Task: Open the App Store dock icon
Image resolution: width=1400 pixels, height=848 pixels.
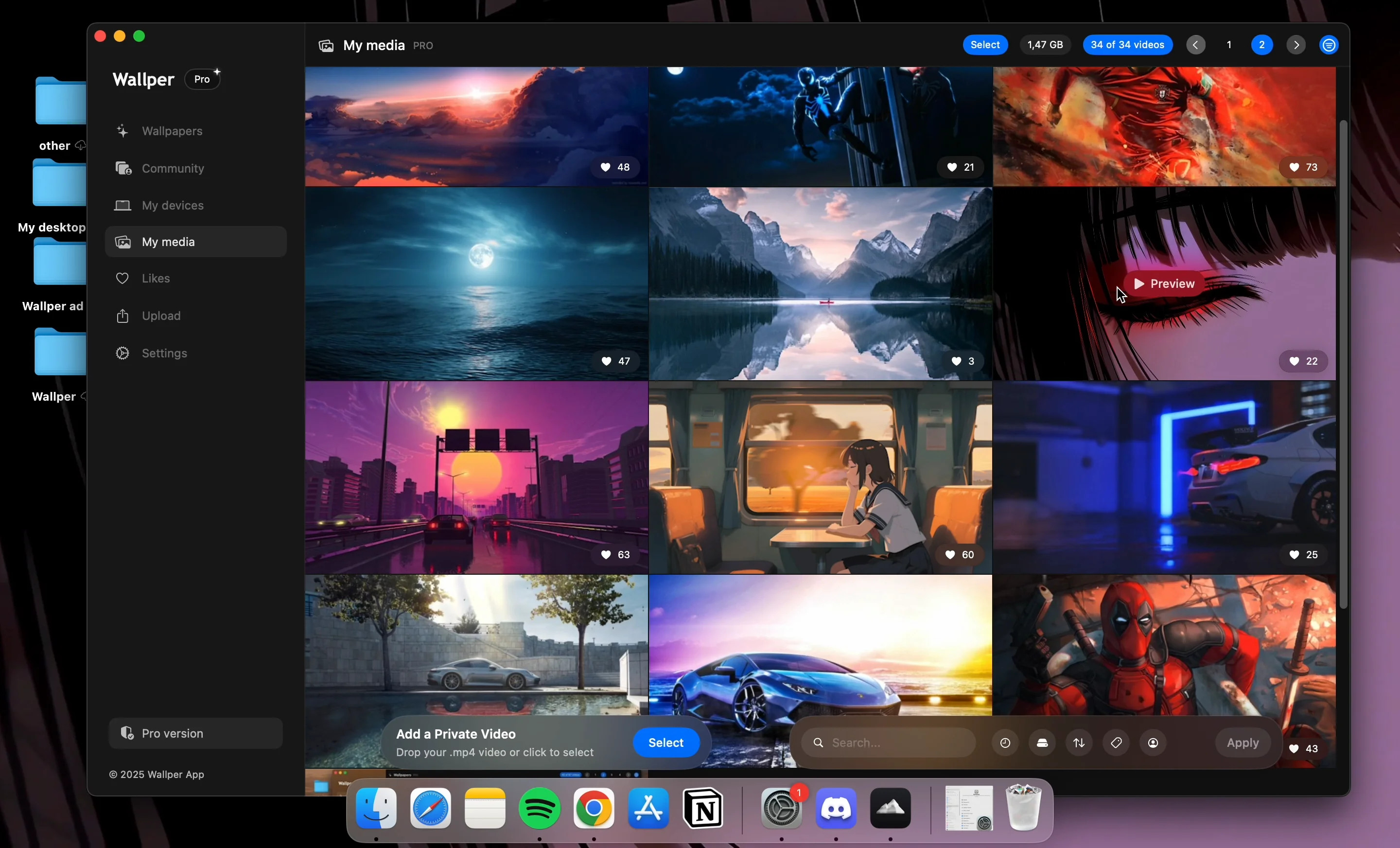Action: point(648,808)
